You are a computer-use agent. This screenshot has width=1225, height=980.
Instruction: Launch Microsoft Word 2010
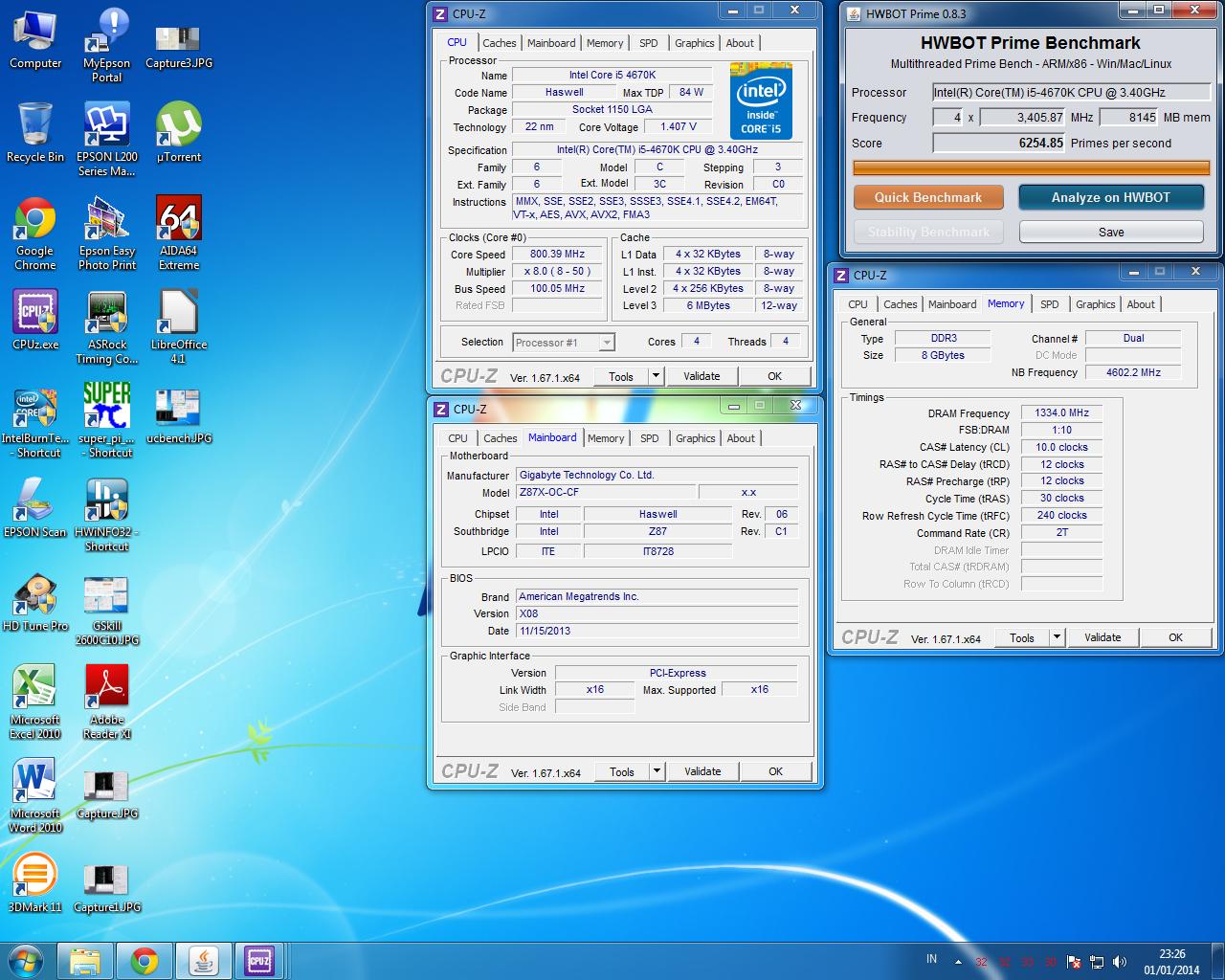coord(35,796)
